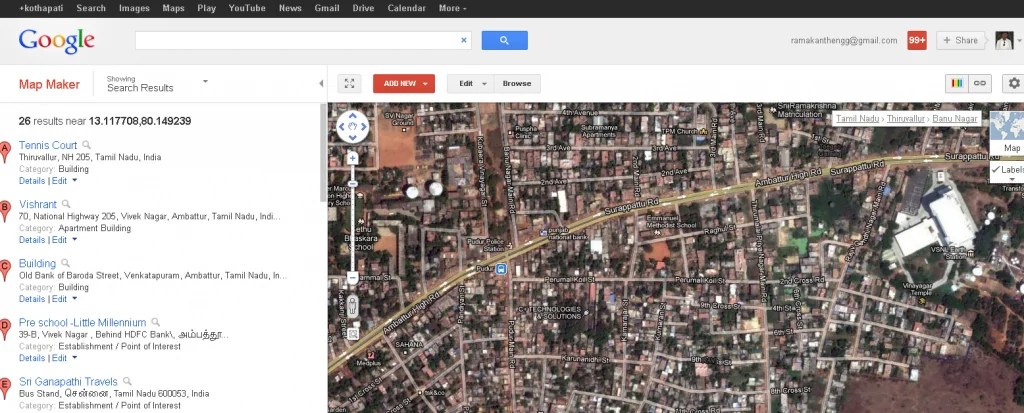Viewport: 1024px width, 413px height.
Task: Expand the arrow below Labels
Action: [1012, 180]
